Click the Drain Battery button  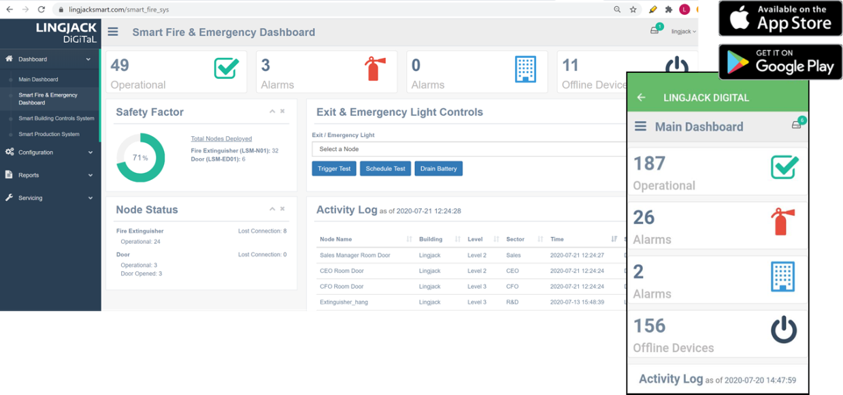coord(439,169)
